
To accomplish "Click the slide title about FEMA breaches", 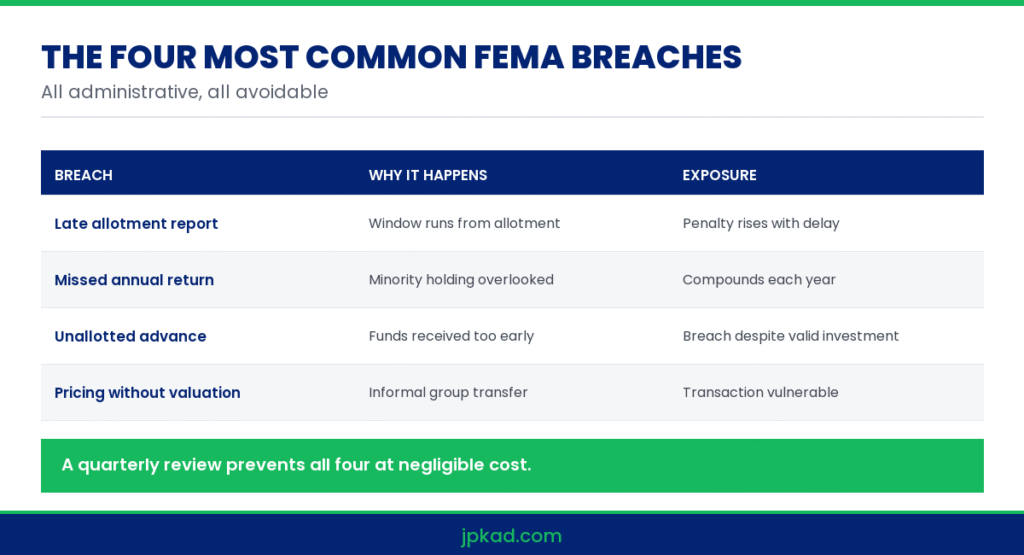I will click(391, 57).
